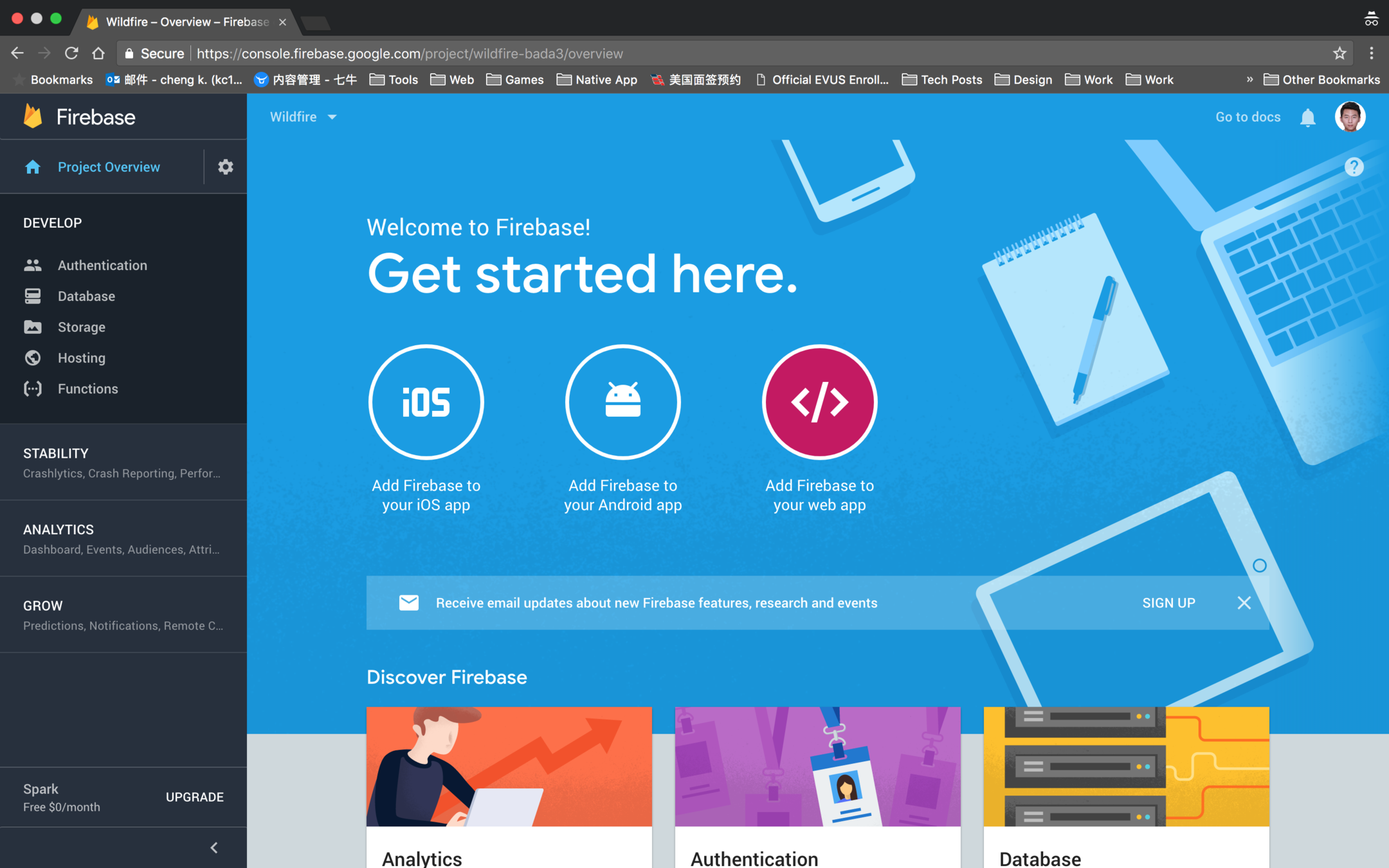Click the SIGN UP button
1389x868 pixels.
[1168, 603]
